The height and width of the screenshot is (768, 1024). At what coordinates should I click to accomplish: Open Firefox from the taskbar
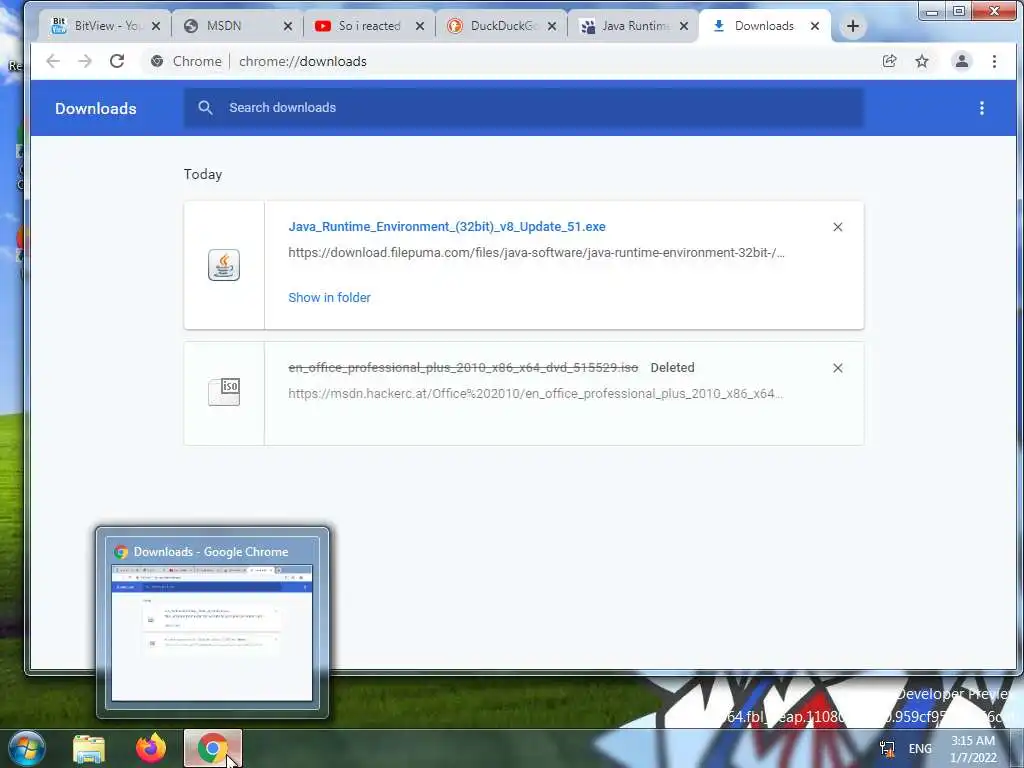point(150,748)
